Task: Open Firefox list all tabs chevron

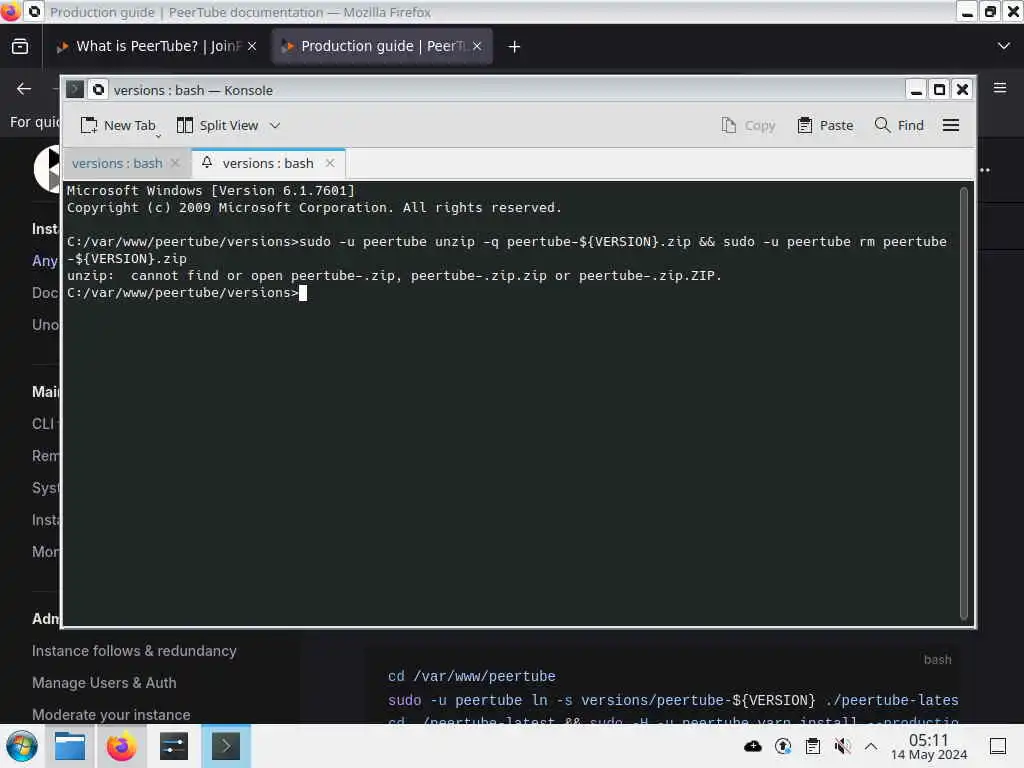Action: 1004,46
